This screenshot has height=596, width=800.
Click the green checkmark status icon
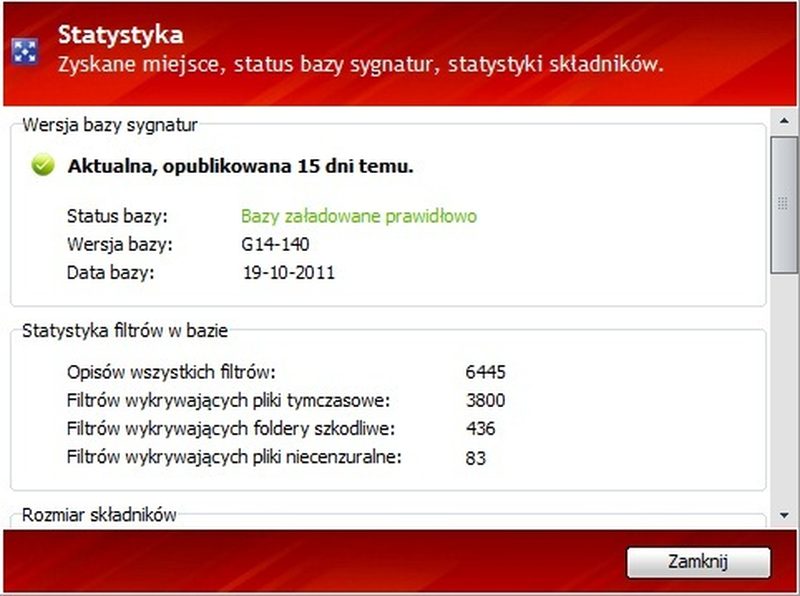point(43,165)
